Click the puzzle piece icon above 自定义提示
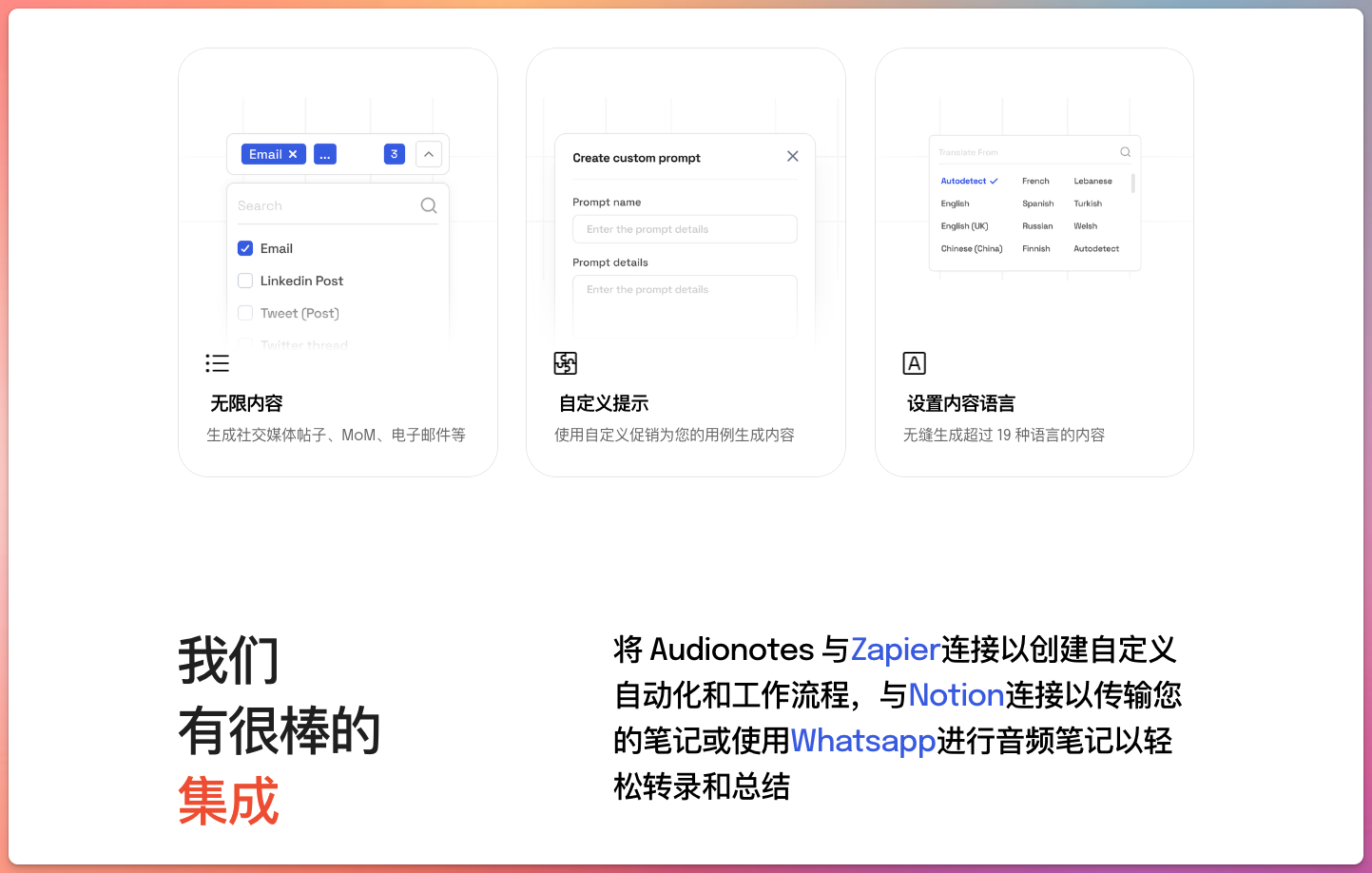This screenshot has width=1372, height=873. click(565, 363)
